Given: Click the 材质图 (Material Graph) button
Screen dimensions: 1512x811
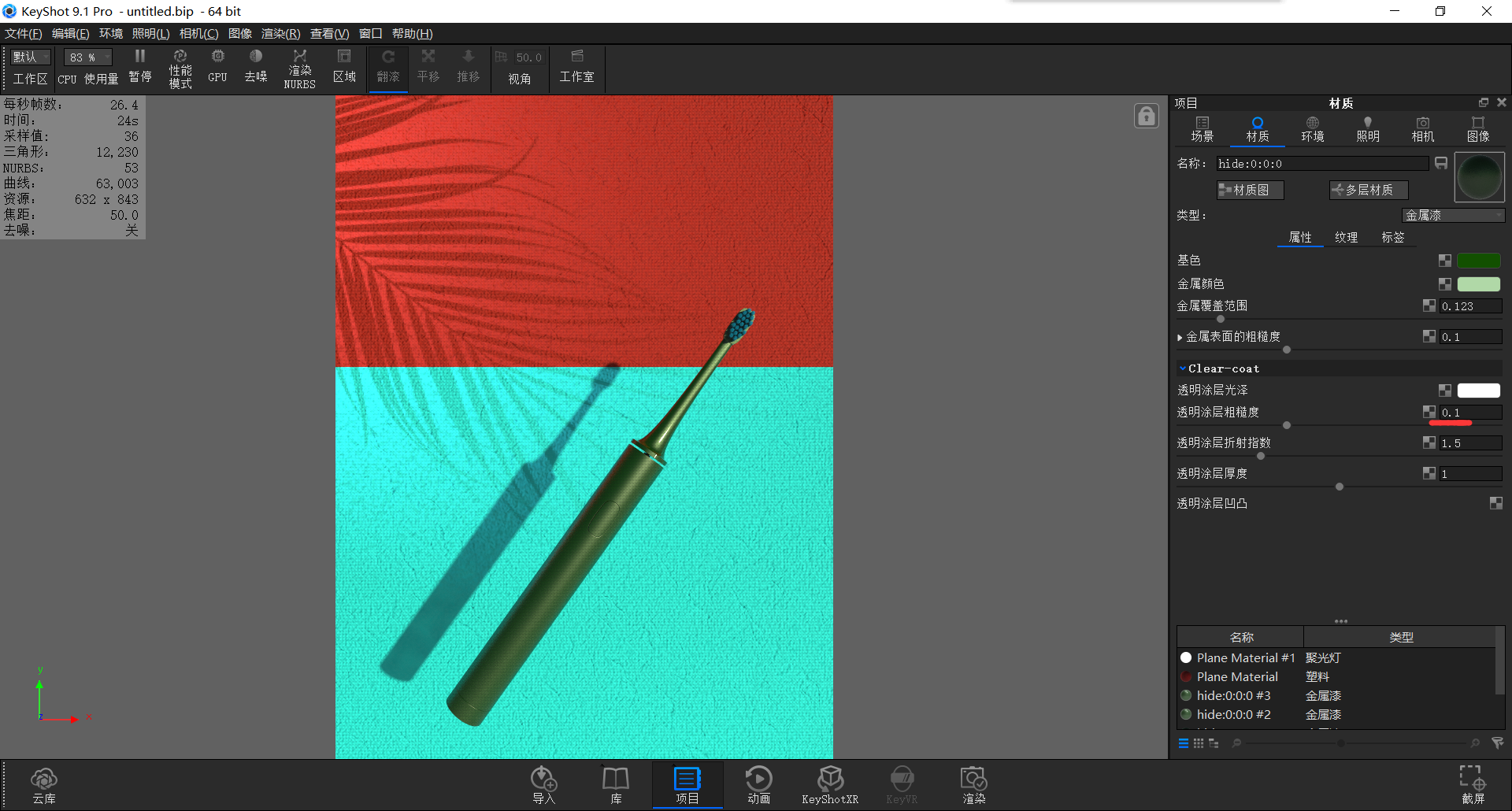Looking at the screenshot, I should [1249, 190].
